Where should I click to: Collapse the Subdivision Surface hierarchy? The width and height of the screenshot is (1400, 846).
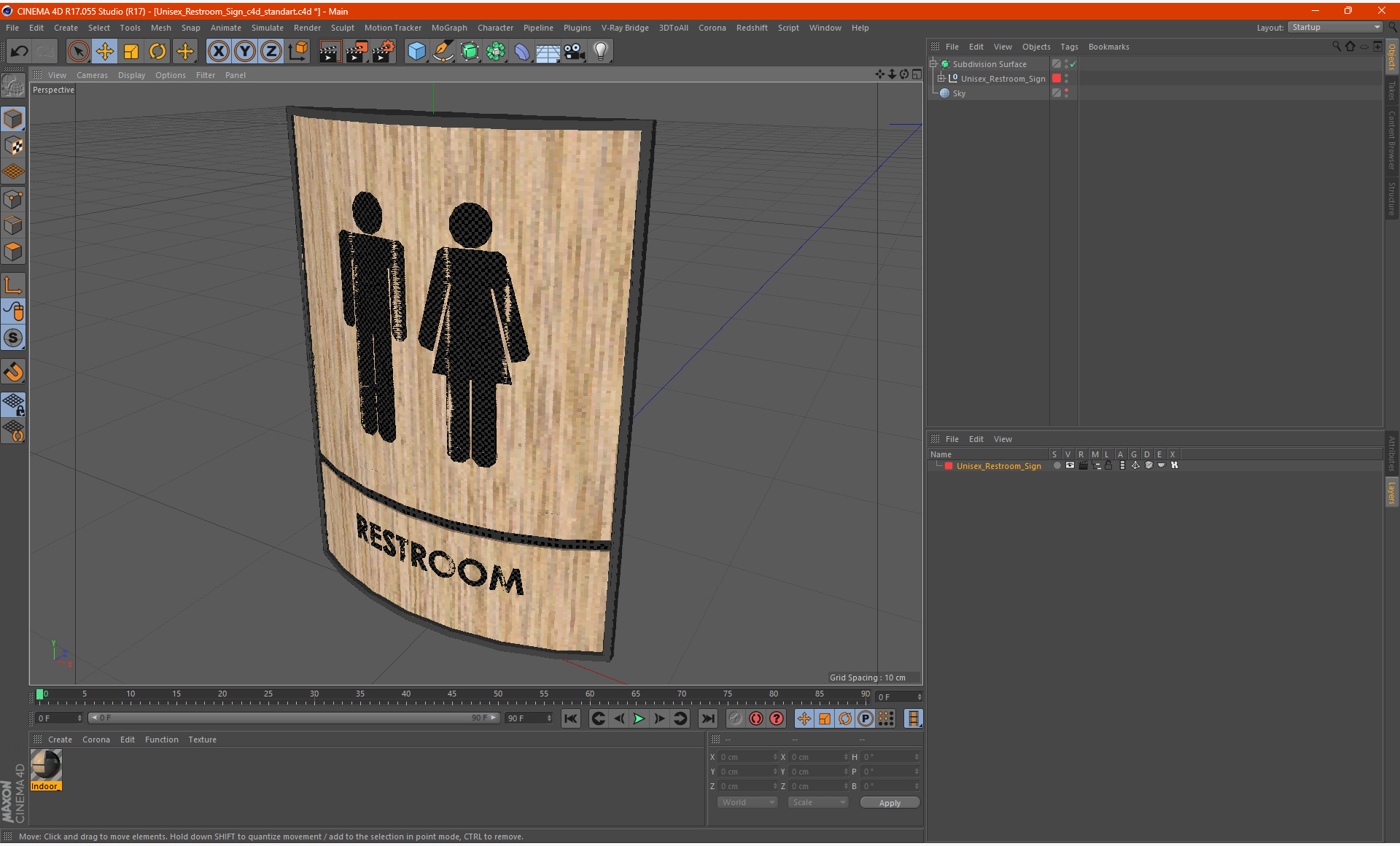[x=933, y=64]
